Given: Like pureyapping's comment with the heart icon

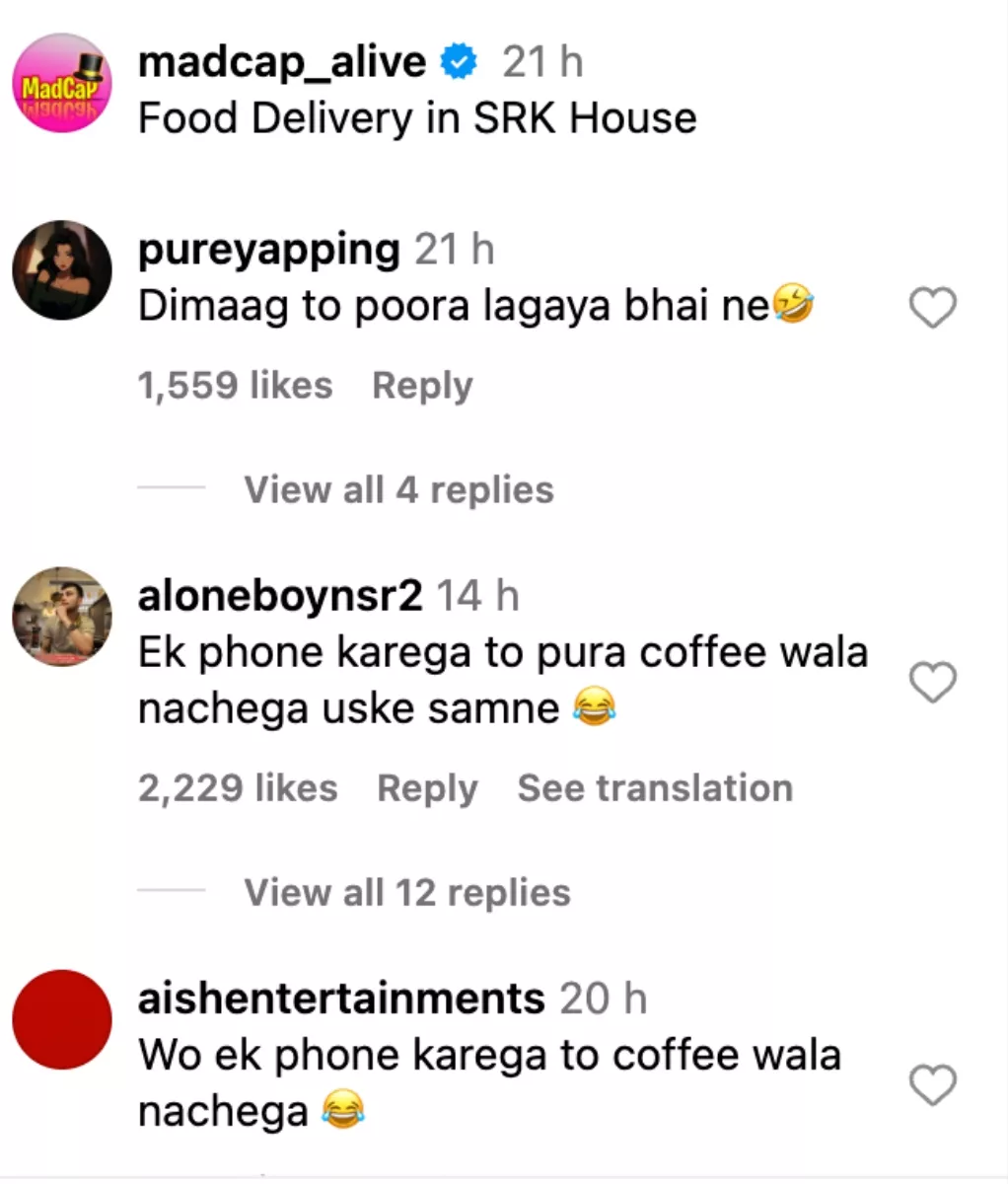Looking at the screenshot, I should tap(932, 309).
